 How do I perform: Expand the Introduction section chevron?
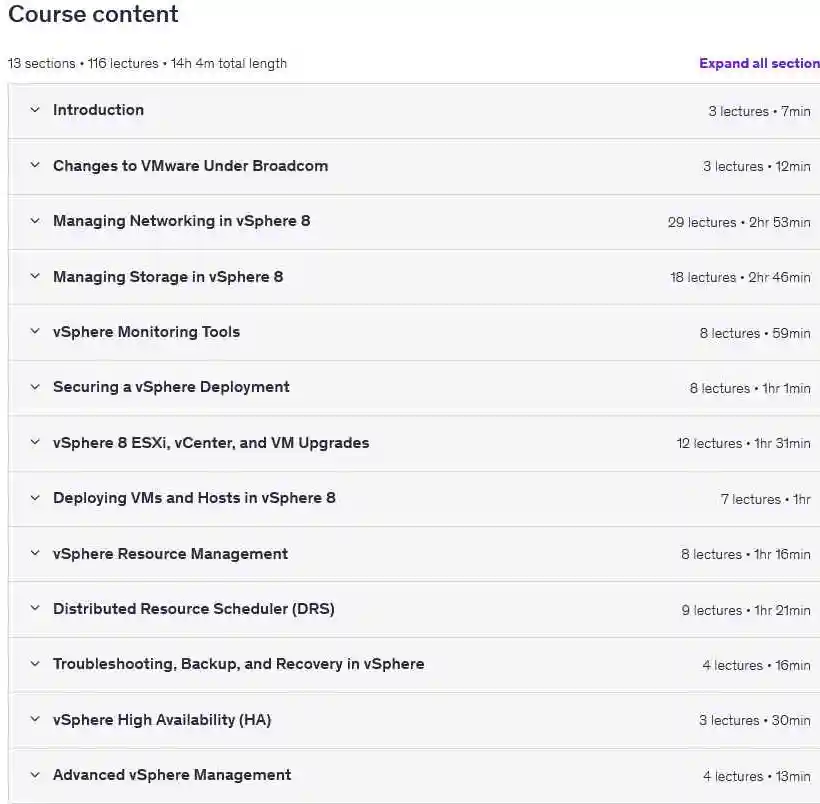coord(35,110)
